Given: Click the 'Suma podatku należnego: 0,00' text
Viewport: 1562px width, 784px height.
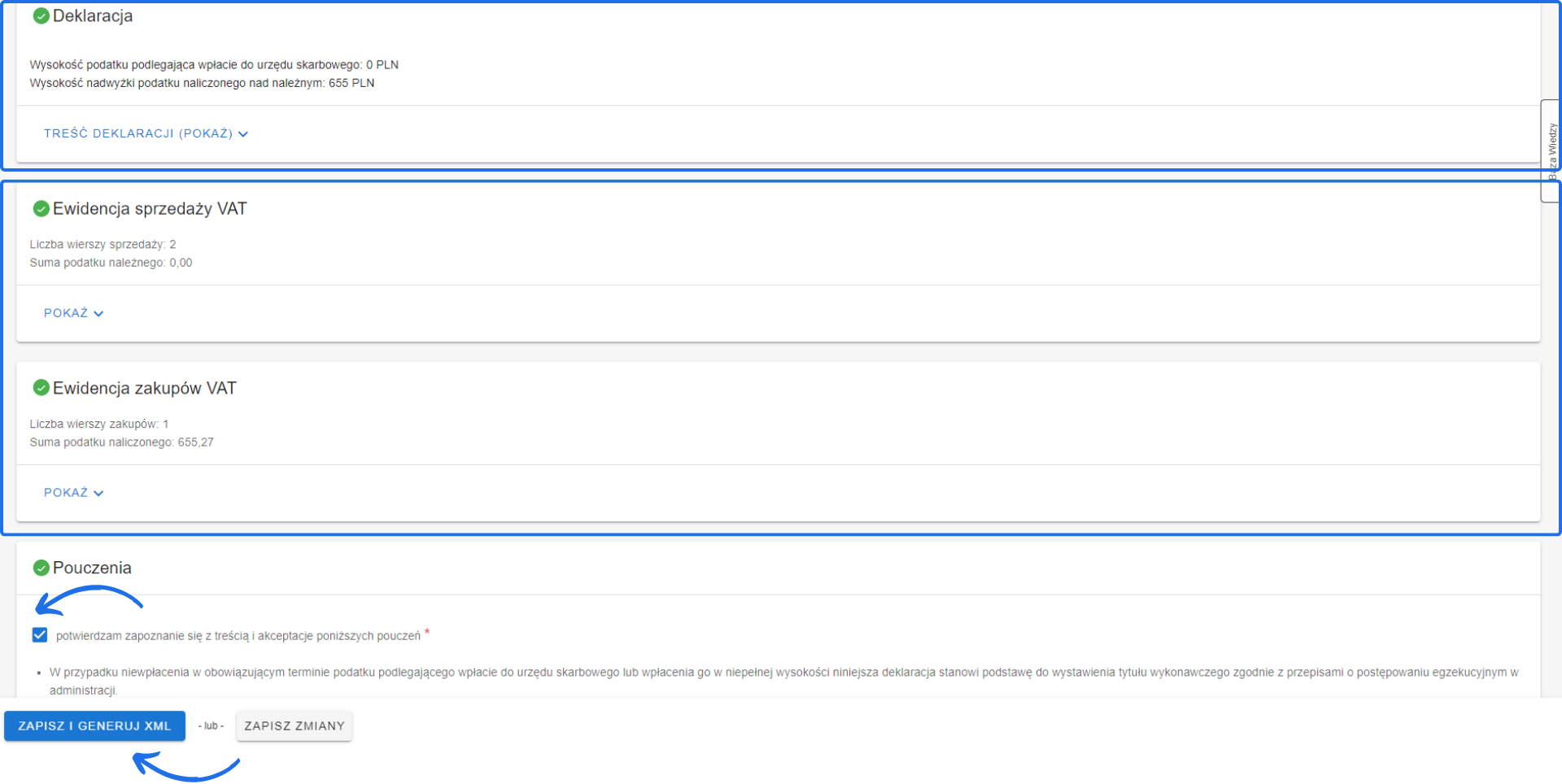Looking at the screenshot, I should (x=111, y=263).
